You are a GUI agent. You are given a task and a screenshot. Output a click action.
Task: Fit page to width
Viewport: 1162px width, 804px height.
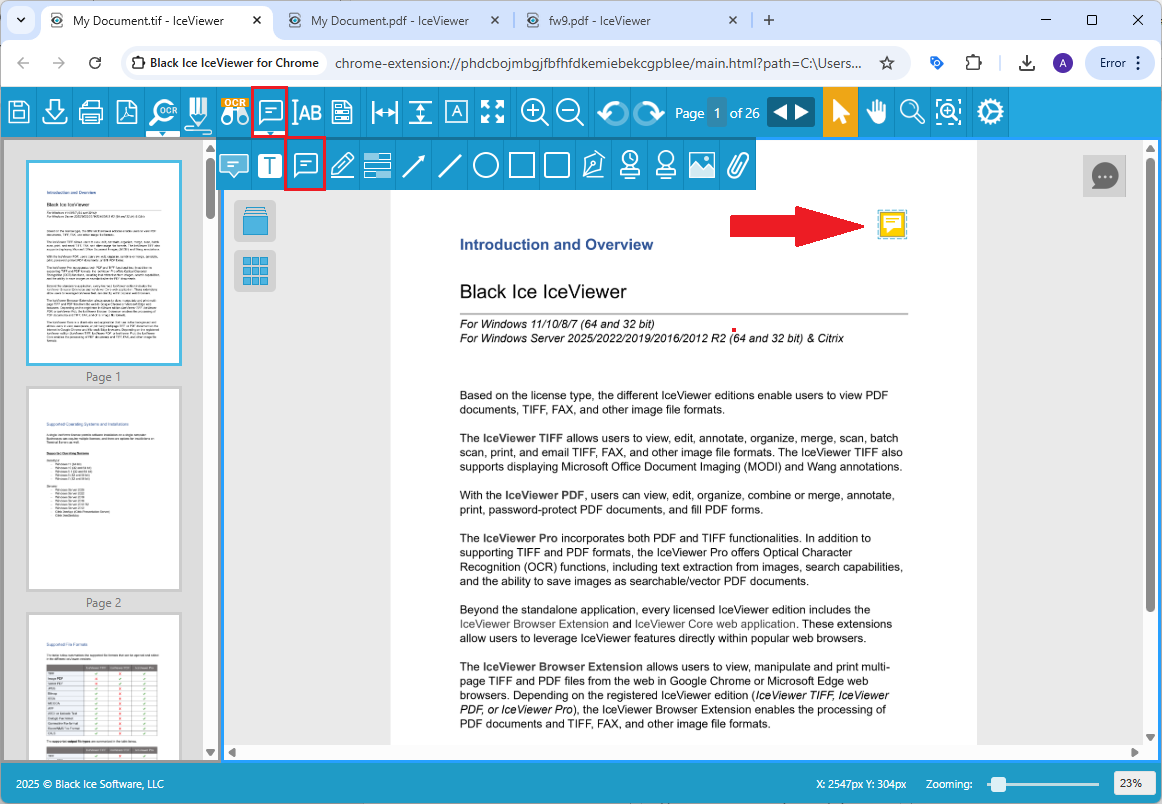(x=385, y=113)
